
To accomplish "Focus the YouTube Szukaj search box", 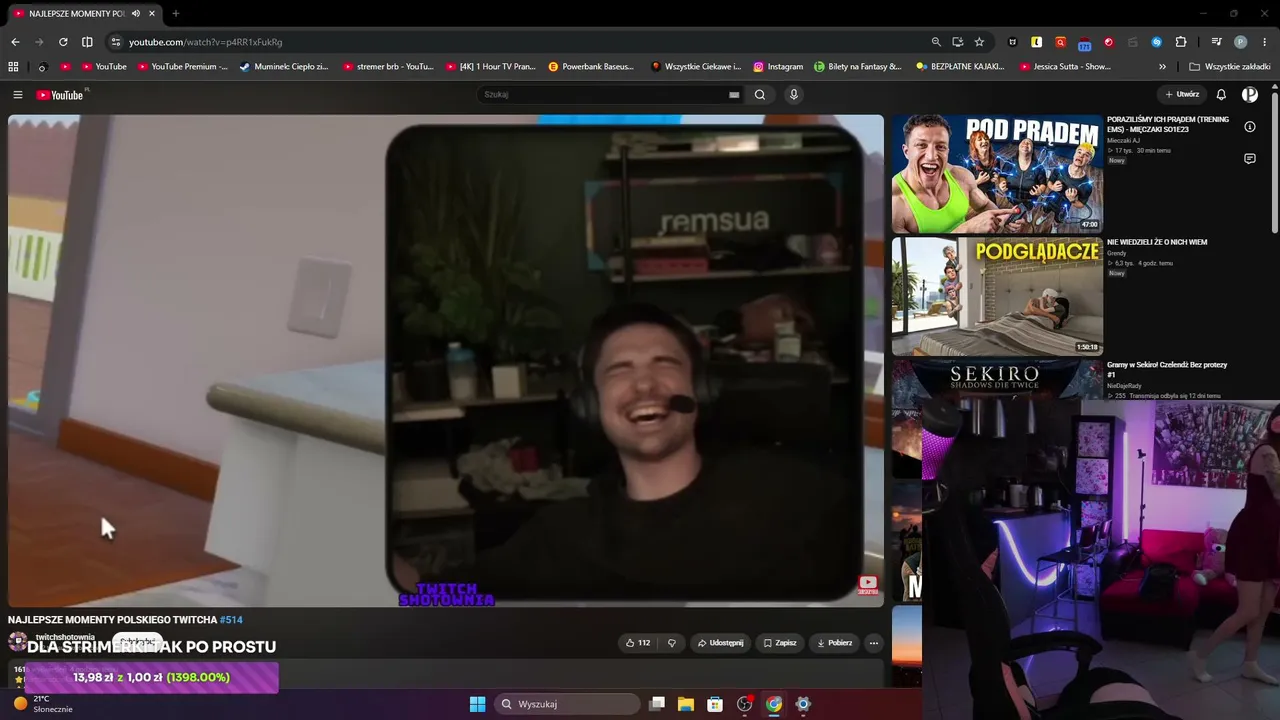I will coord(604,95).
